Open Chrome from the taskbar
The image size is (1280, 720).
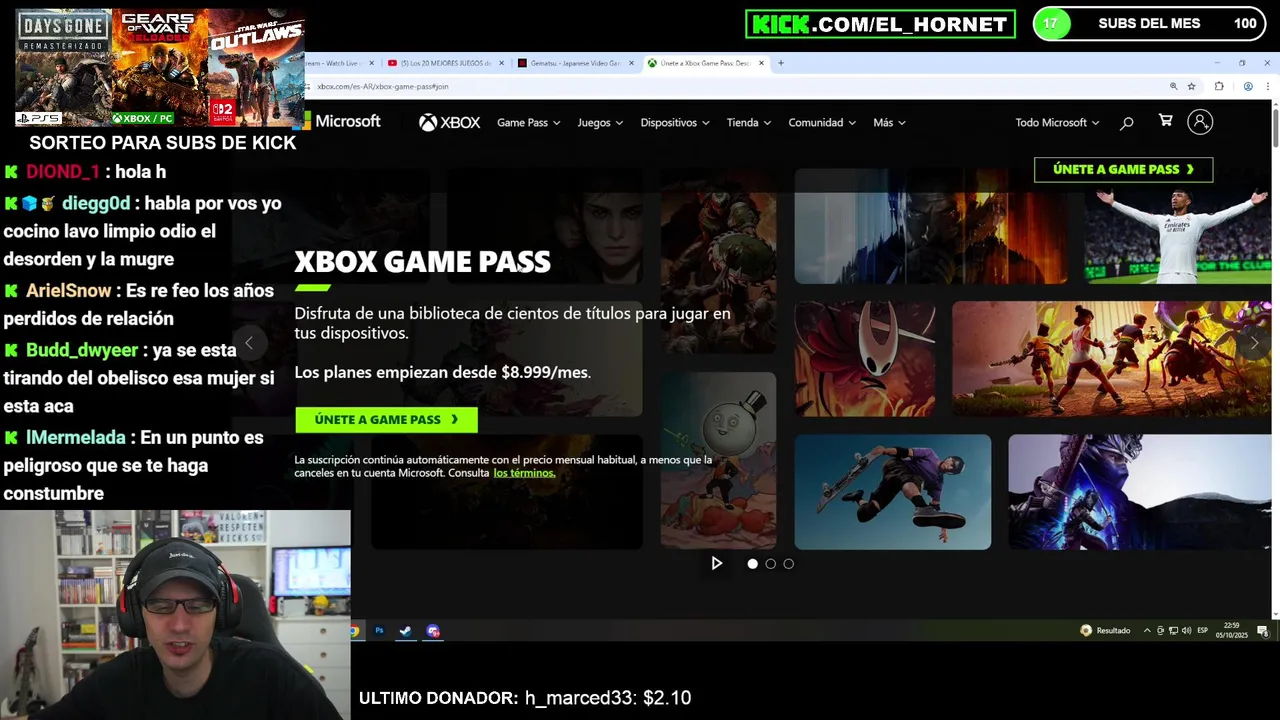pyautogui.click(x=354, y=631)
